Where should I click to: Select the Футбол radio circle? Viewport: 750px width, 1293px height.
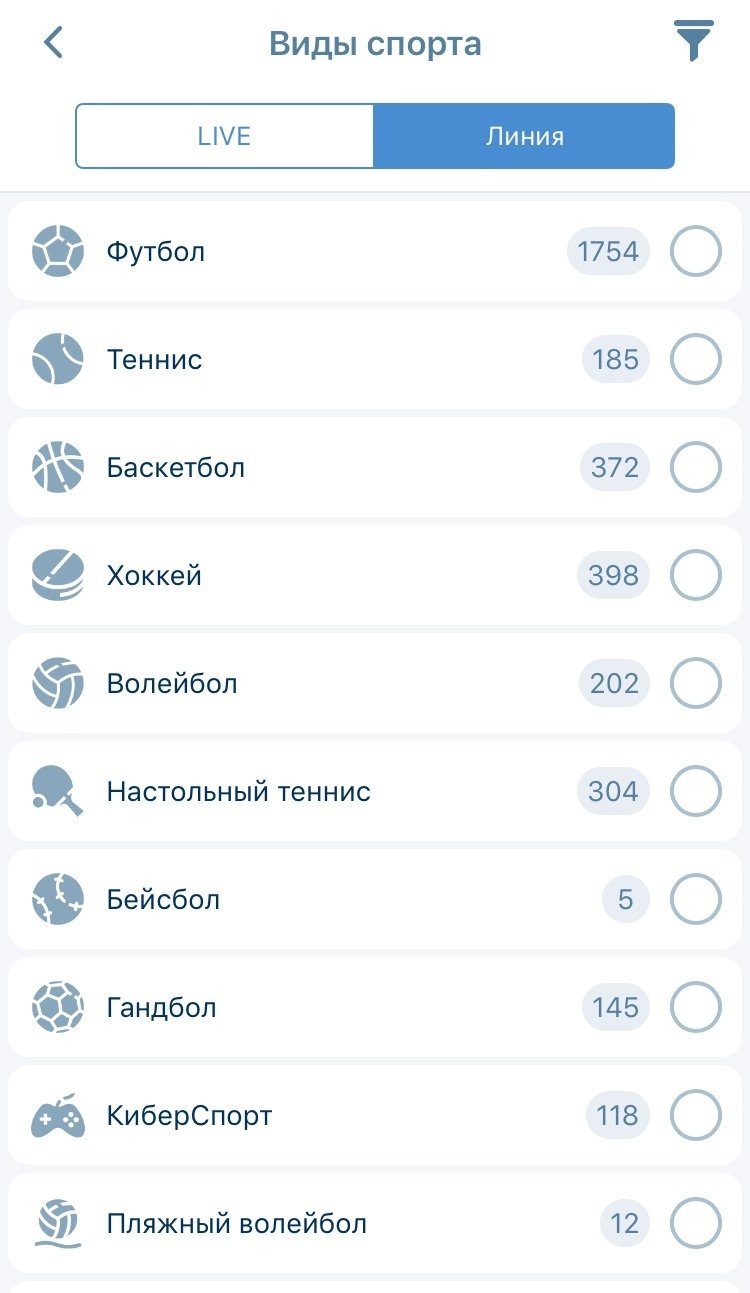(695, 251)
